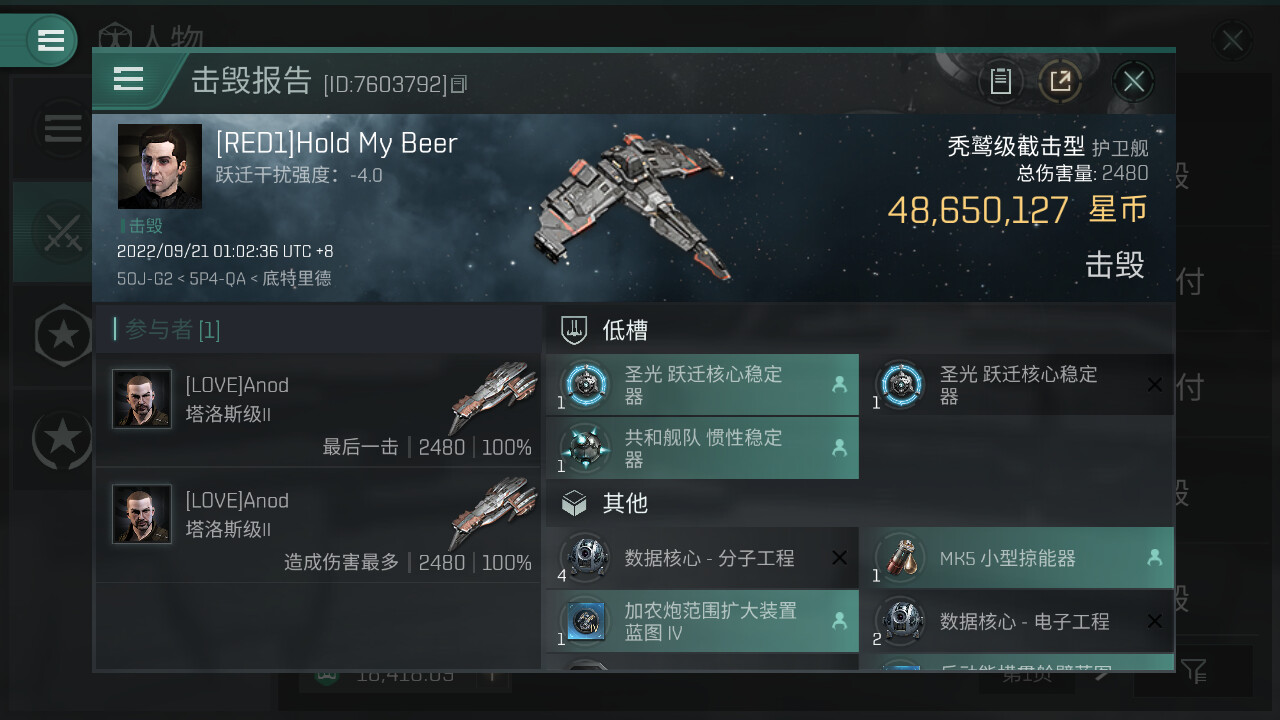
Task: Tap Hold My Beer pilot portrait
Action: click(x=160, y=166)
